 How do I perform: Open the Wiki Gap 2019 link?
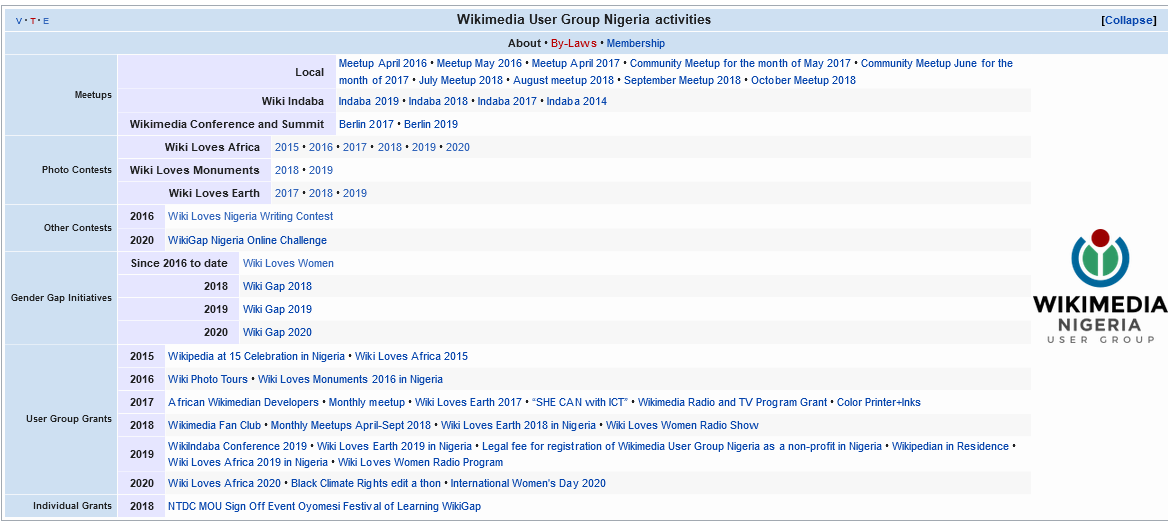pos(277,309)
